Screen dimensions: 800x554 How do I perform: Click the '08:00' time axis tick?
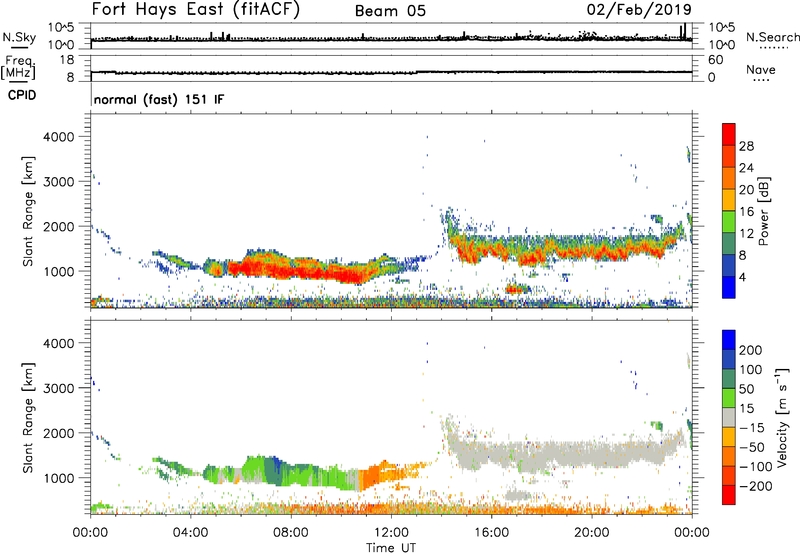click(291, 533)
